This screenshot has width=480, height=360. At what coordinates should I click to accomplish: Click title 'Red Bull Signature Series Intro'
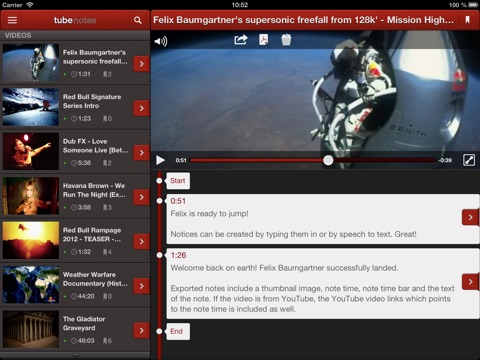coord(92,101)
